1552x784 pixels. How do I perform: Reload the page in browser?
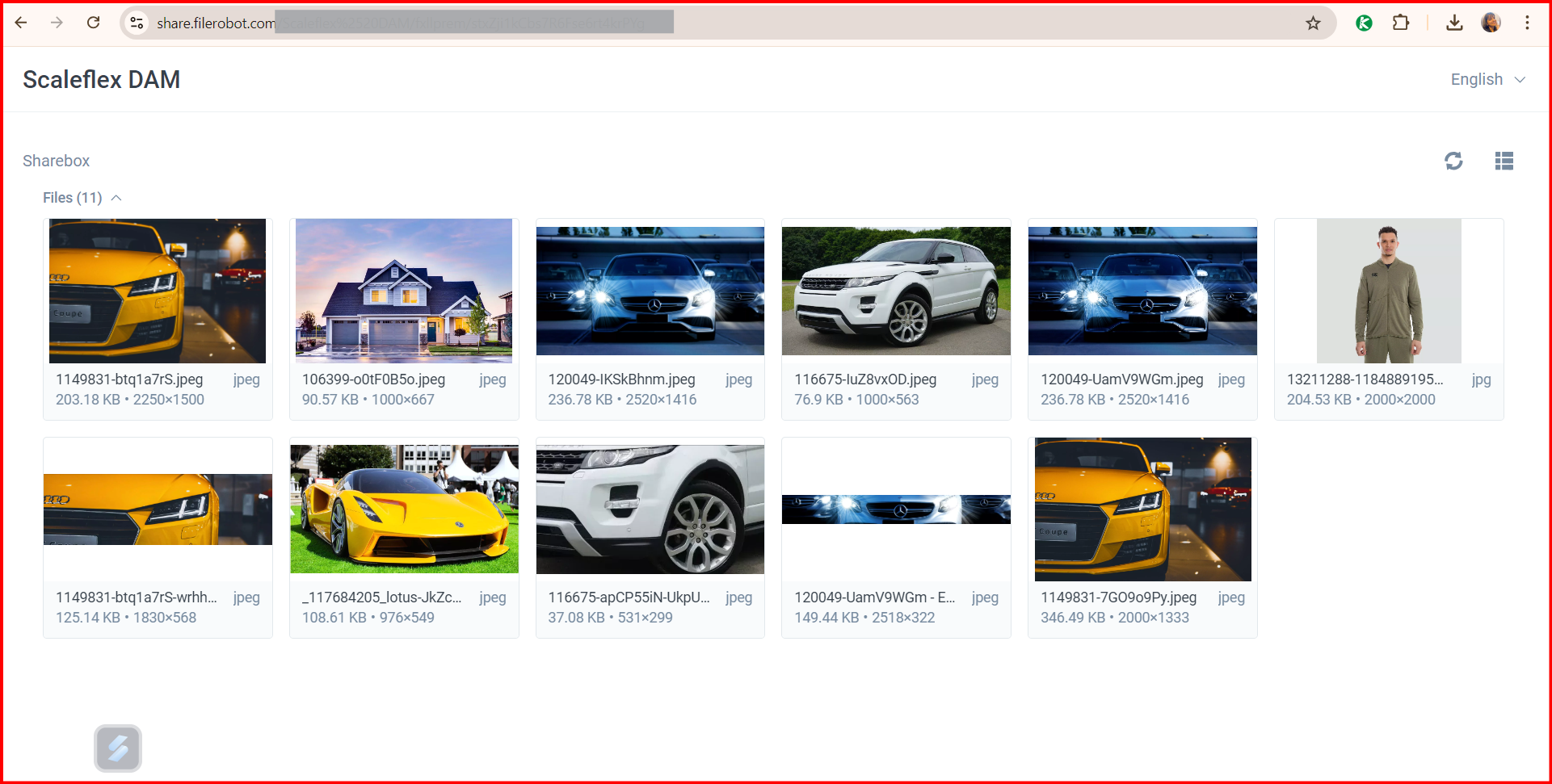coord(94,23)
